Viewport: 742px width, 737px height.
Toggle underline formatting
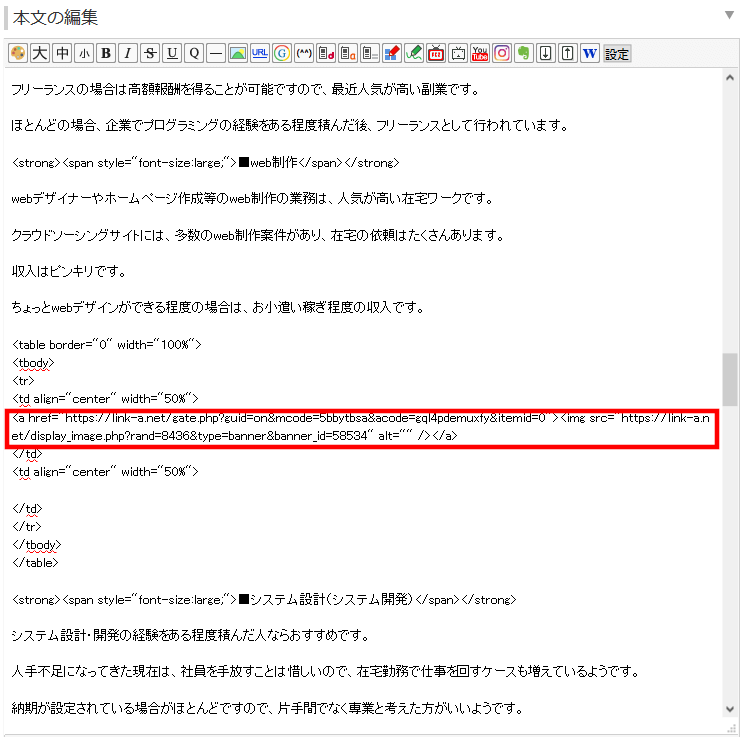(172, 53)
